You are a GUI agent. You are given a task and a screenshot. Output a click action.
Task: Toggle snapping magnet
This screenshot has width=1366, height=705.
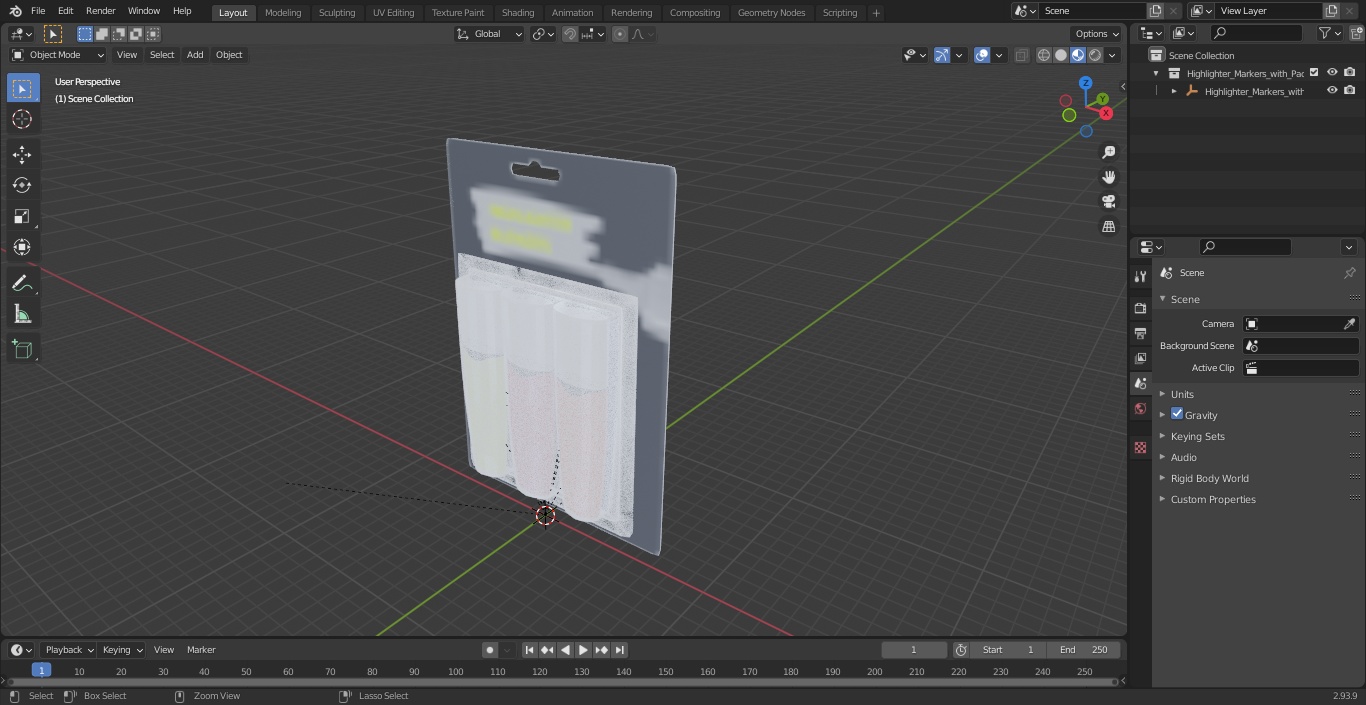click(569, 34)
